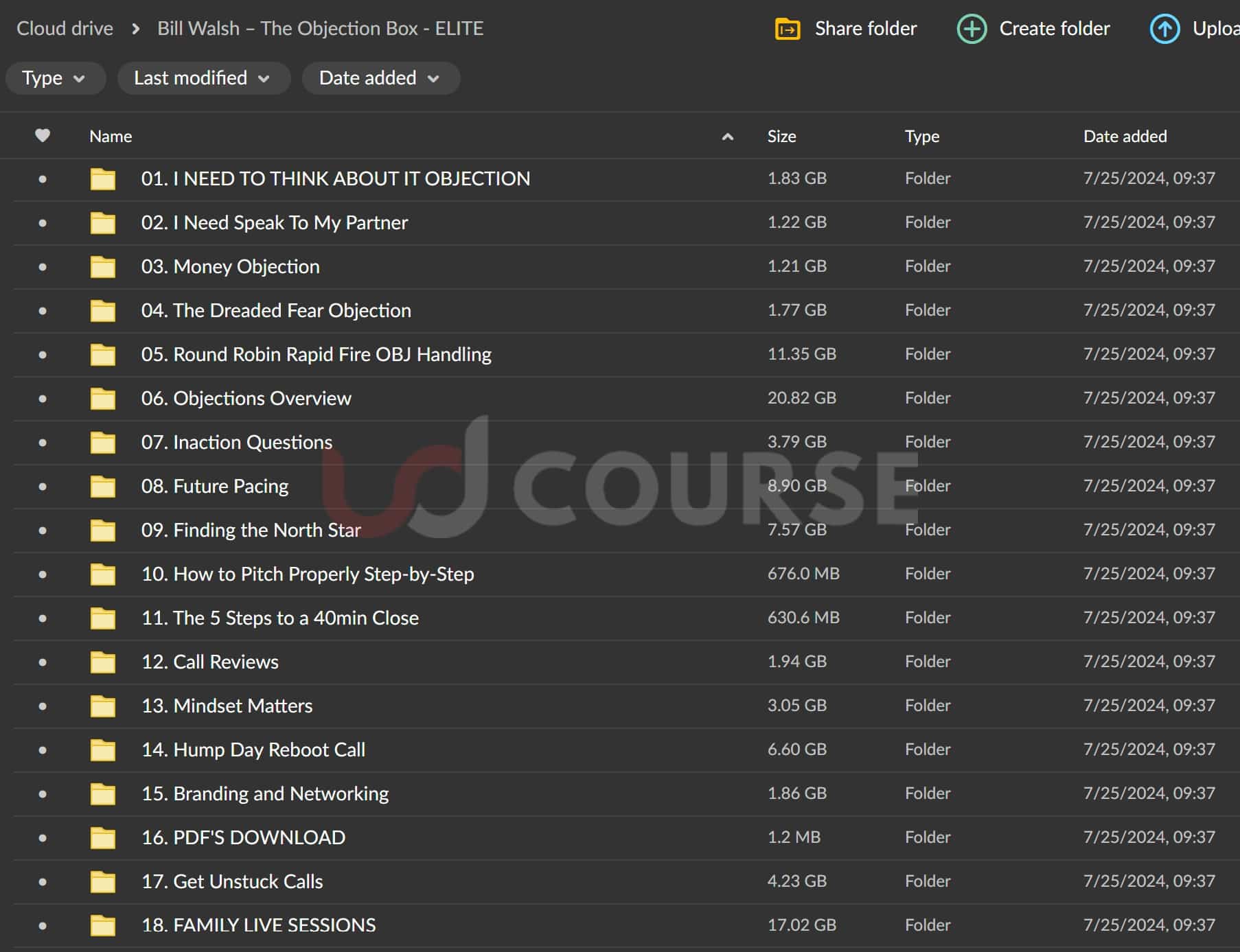The height and width of the screenshot is (952, 1240).
Task: Click the Share folder icon
Action: [788, 29]
